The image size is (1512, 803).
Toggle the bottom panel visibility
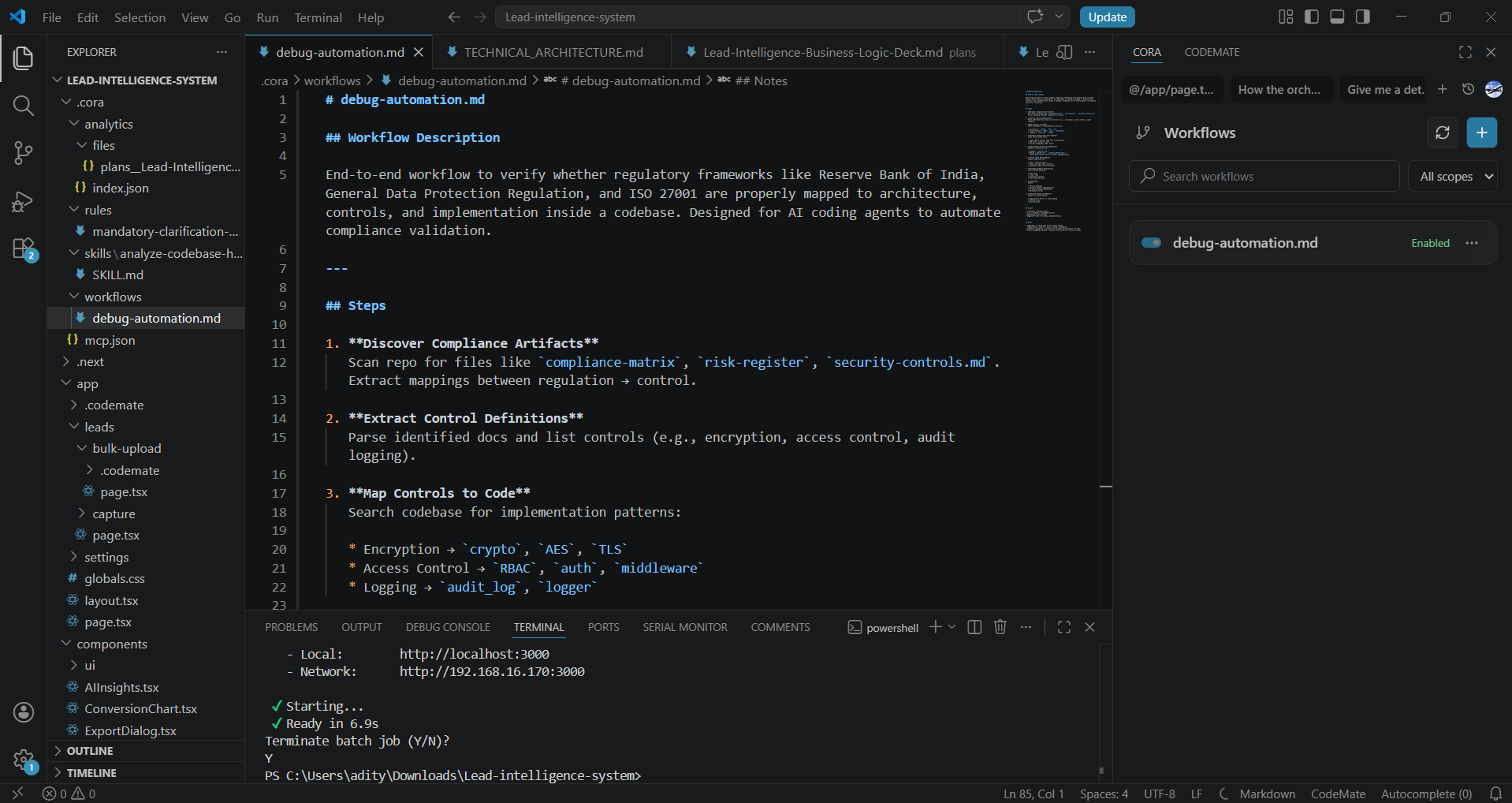point(1337,17)
